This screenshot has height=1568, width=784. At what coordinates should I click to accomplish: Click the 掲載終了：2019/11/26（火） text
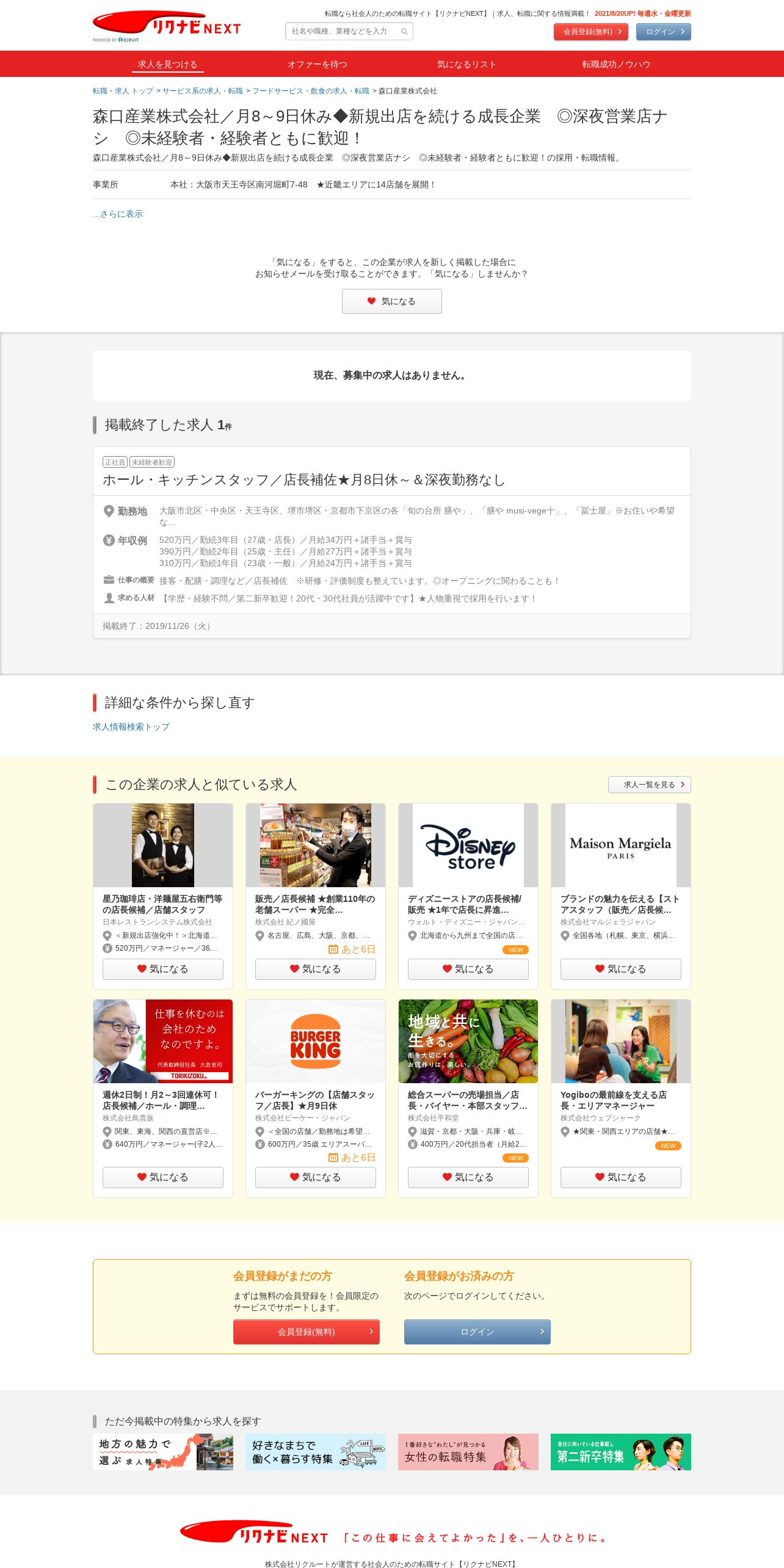158,626
